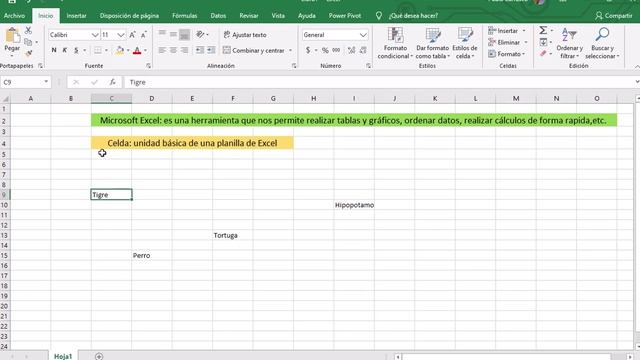Toggle italic (K) formatting
The width and height of the screenshot is (640, 360).
click(65, 50)
